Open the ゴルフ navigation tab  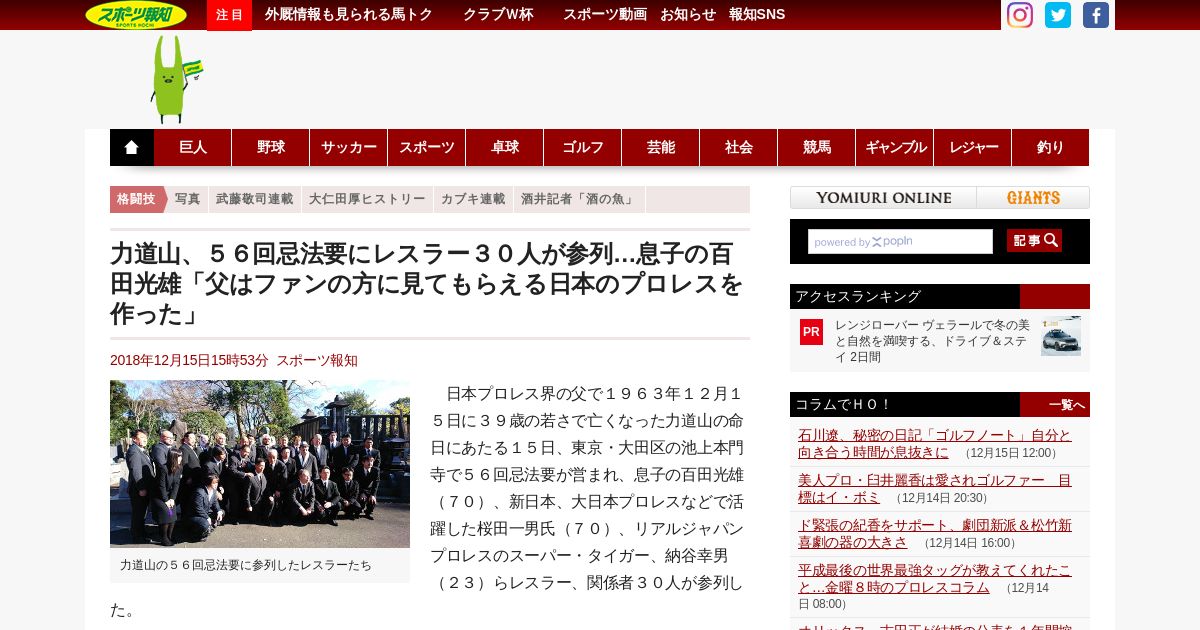coord(583,147)
